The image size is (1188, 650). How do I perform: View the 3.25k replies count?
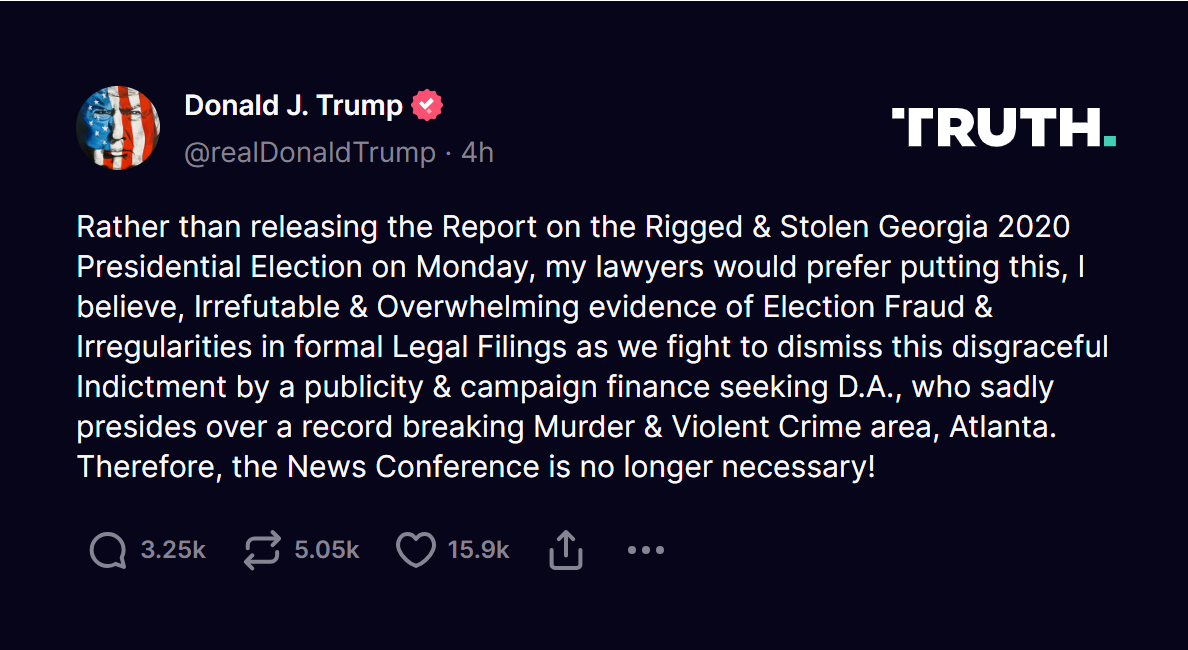click(173, 550)
